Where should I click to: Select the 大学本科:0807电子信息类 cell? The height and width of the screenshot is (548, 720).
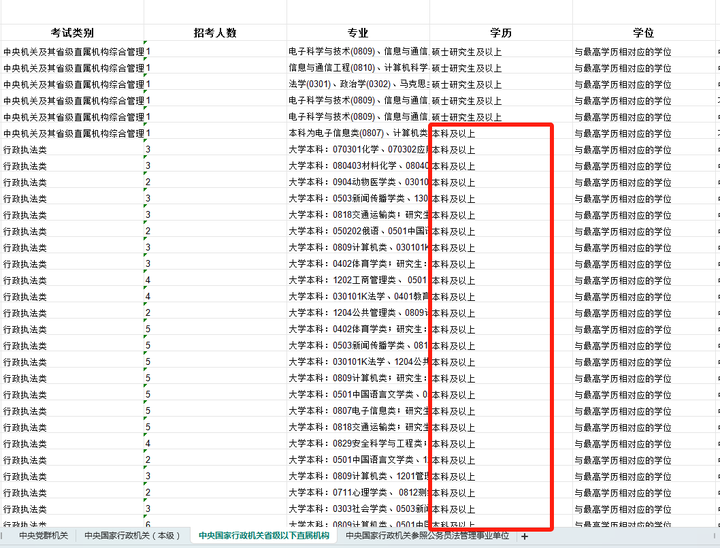pos(358,411)
